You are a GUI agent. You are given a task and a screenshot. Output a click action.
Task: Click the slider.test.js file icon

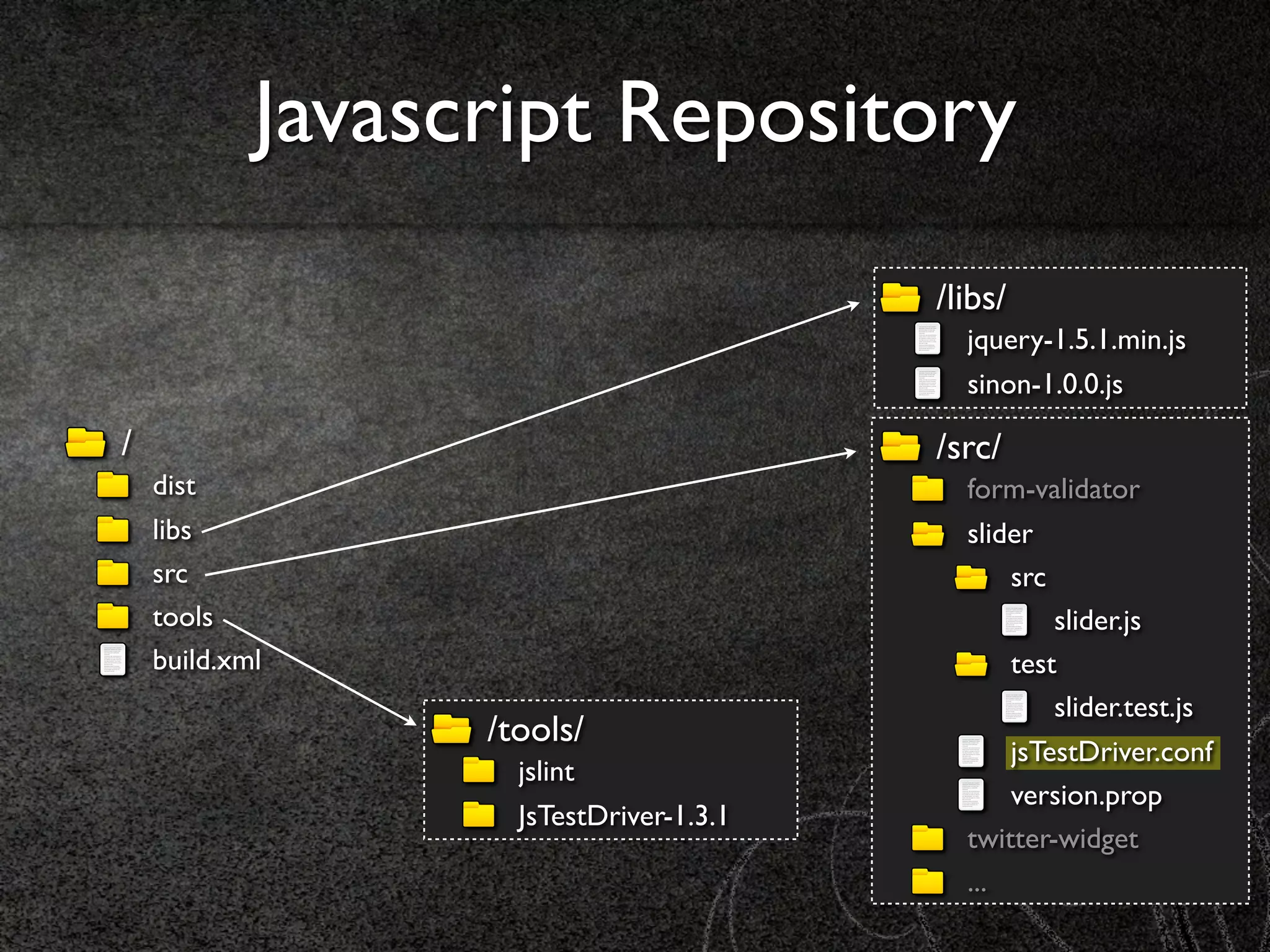[x=1015, y=707]
